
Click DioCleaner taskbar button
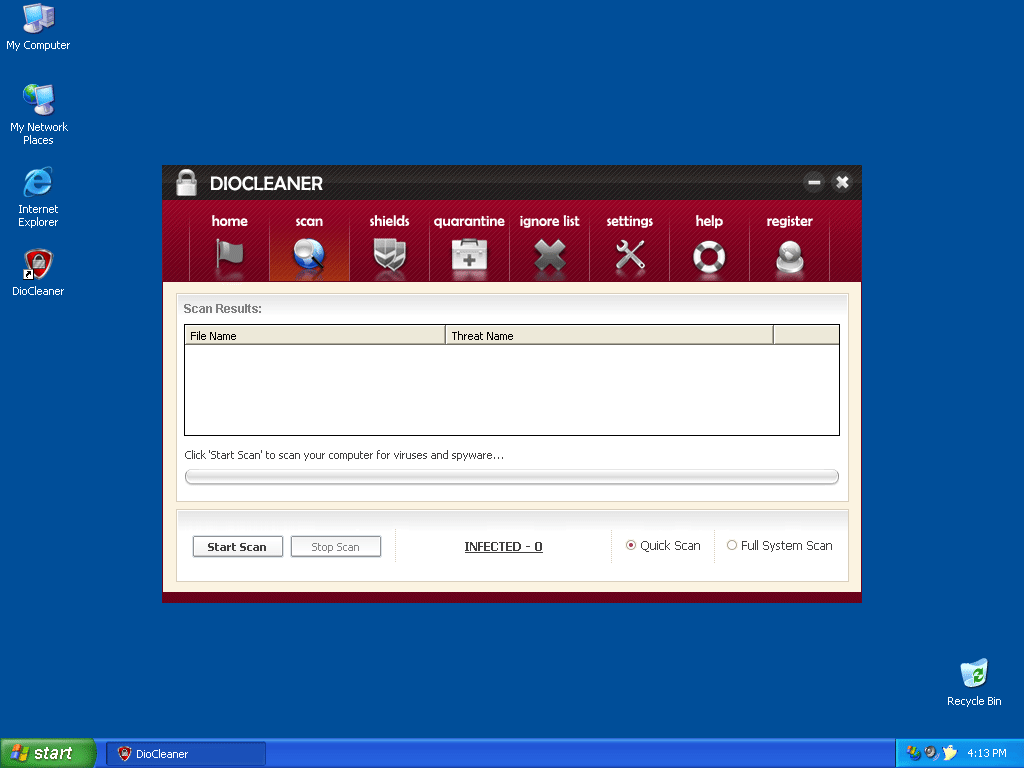pyautogui.click(x=186, y=754)
